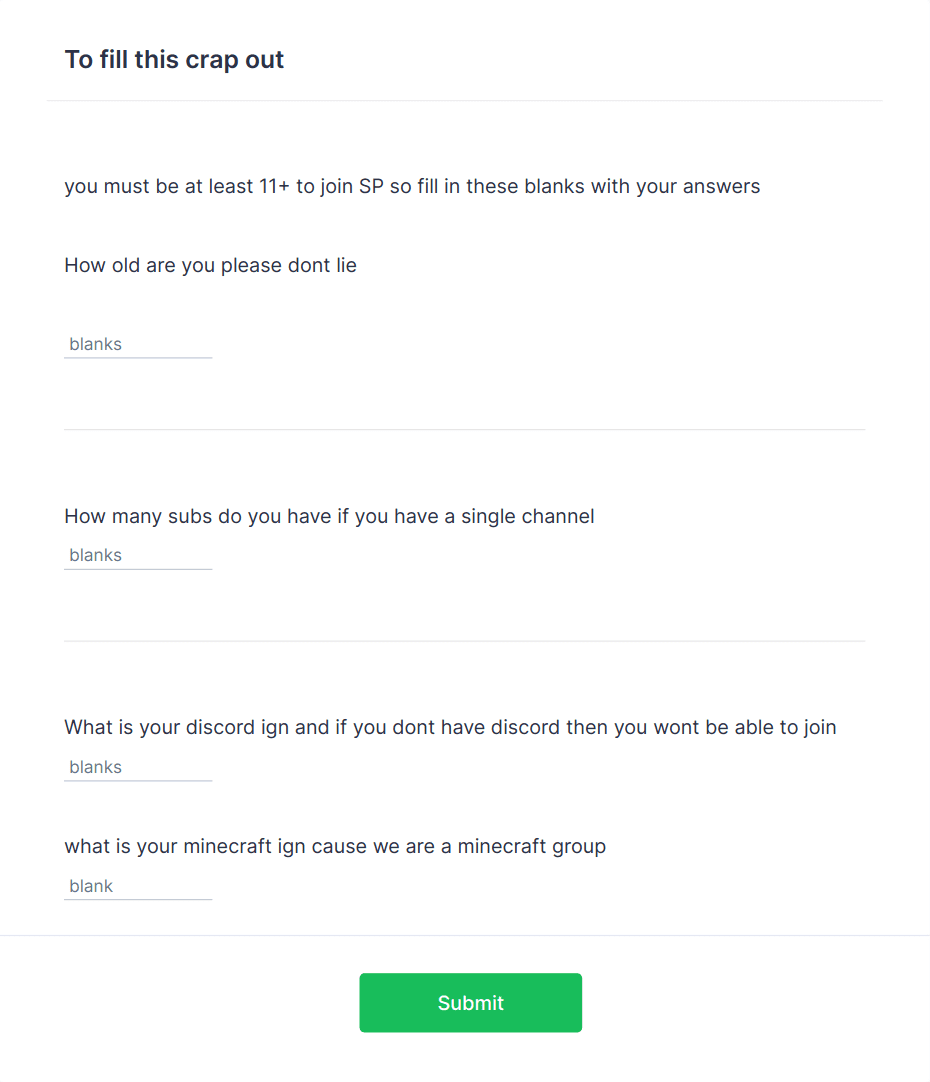Click the 'blank' placeholder under minecraft question
Viewport: 930px width, 1082px height.
[91, 886]
